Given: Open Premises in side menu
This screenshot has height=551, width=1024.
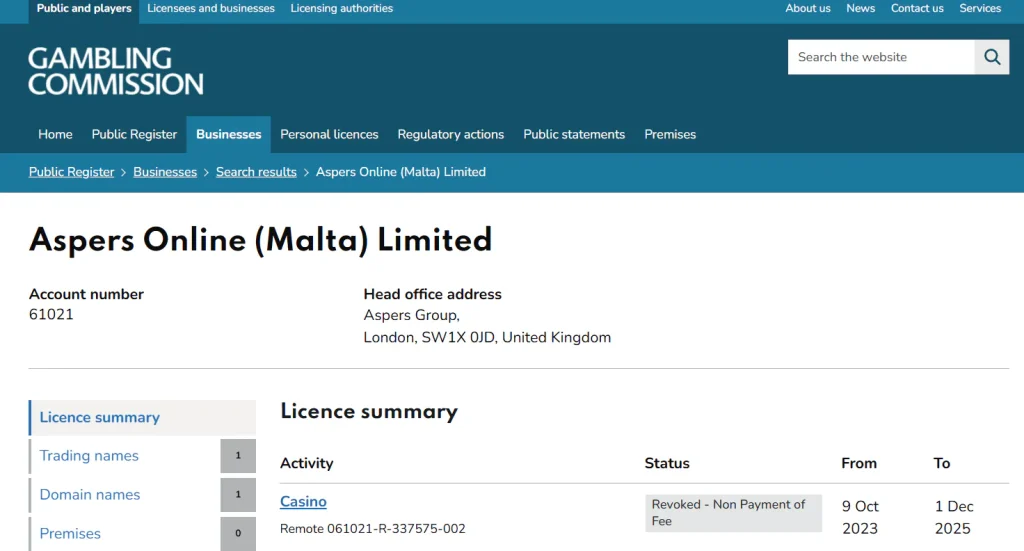Looking at the screenshot, I should pyautogui.click(x=70, y=533).
